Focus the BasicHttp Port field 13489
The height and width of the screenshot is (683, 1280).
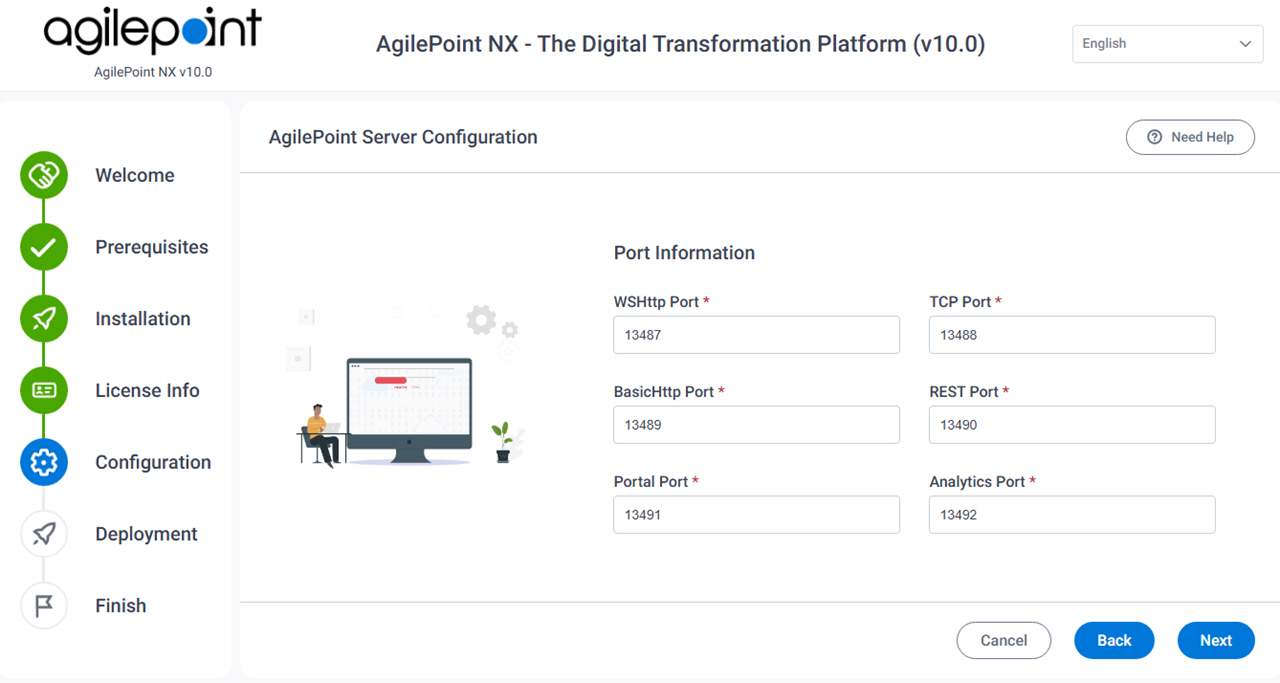(757, 425)
